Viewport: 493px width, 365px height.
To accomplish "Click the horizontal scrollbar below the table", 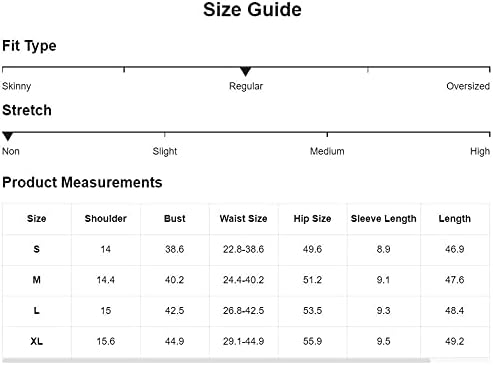I will pyautogui.click(x=216, y=361).
